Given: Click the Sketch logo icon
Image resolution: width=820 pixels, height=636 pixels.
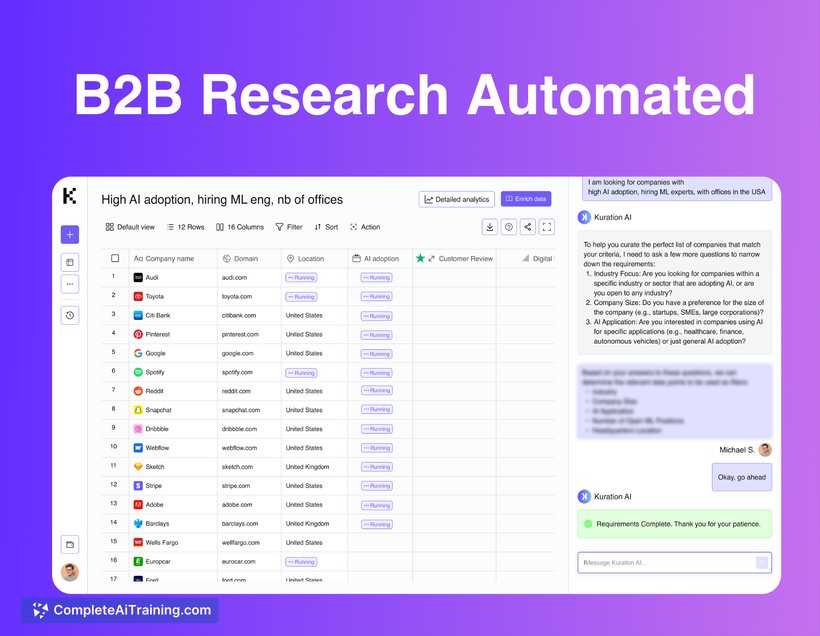Looking at the screenshot, I should pos(138,467).
